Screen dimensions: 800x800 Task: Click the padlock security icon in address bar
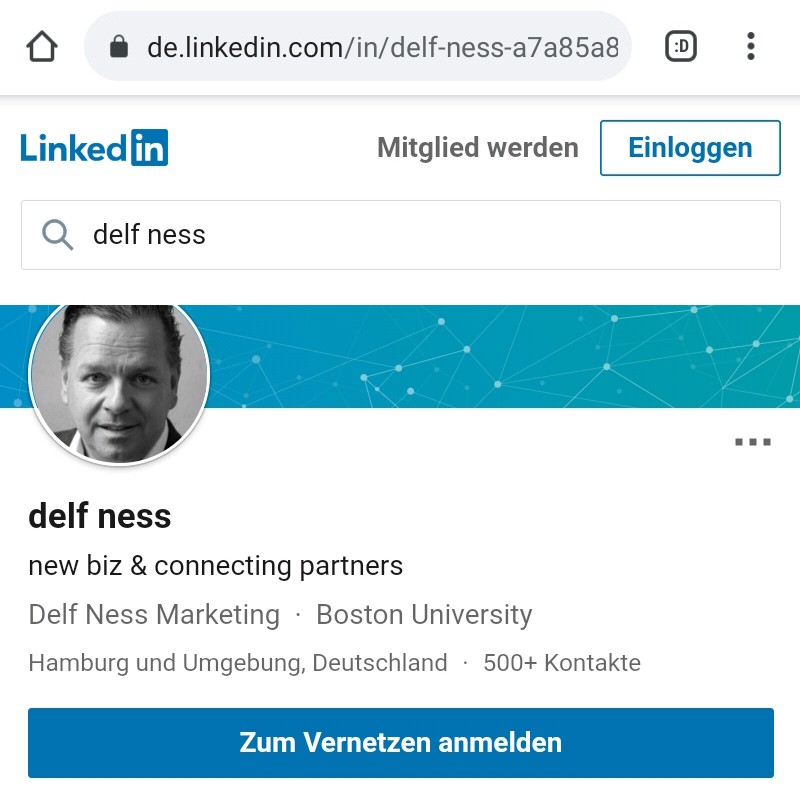tap(120, 47)
